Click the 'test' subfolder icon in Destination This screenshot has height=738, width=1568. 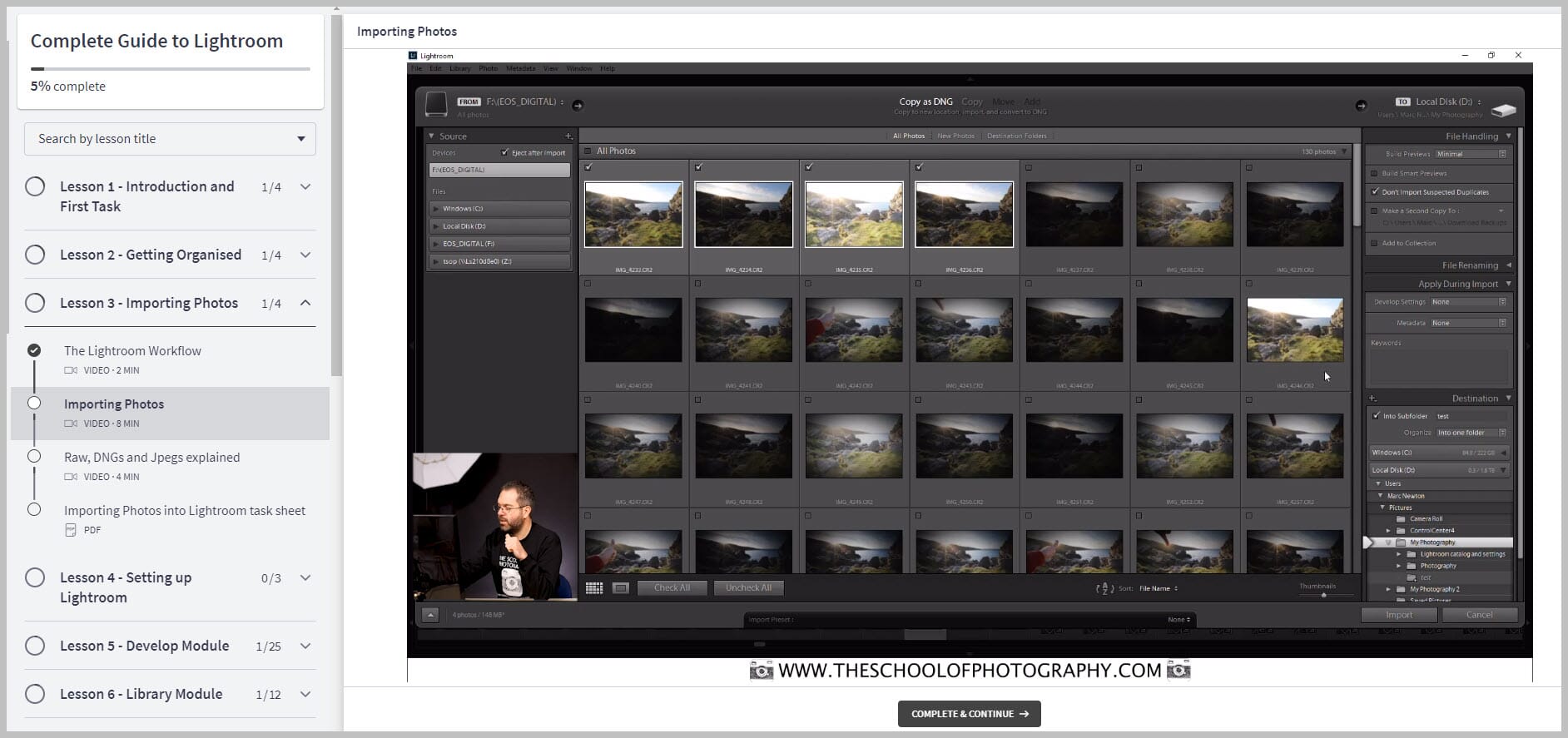point(1411,577)
